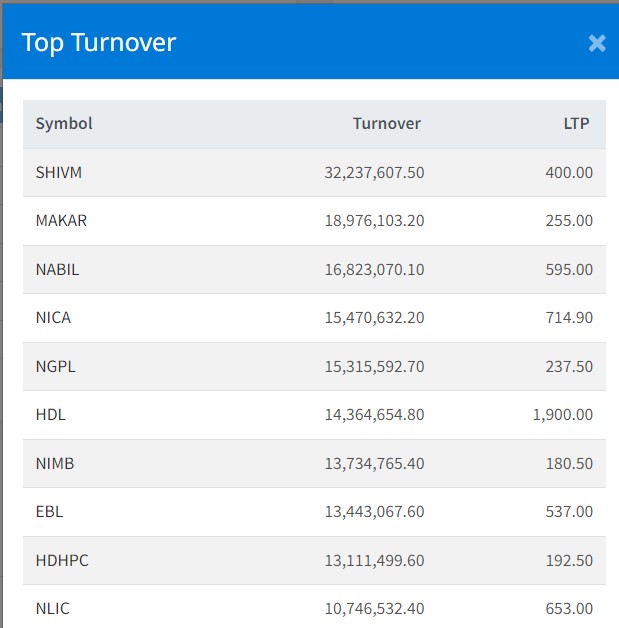Click the Turnover column header
The width and height of the screenshot is (619, 628).
pyautogui.click(x=386, y=124)
